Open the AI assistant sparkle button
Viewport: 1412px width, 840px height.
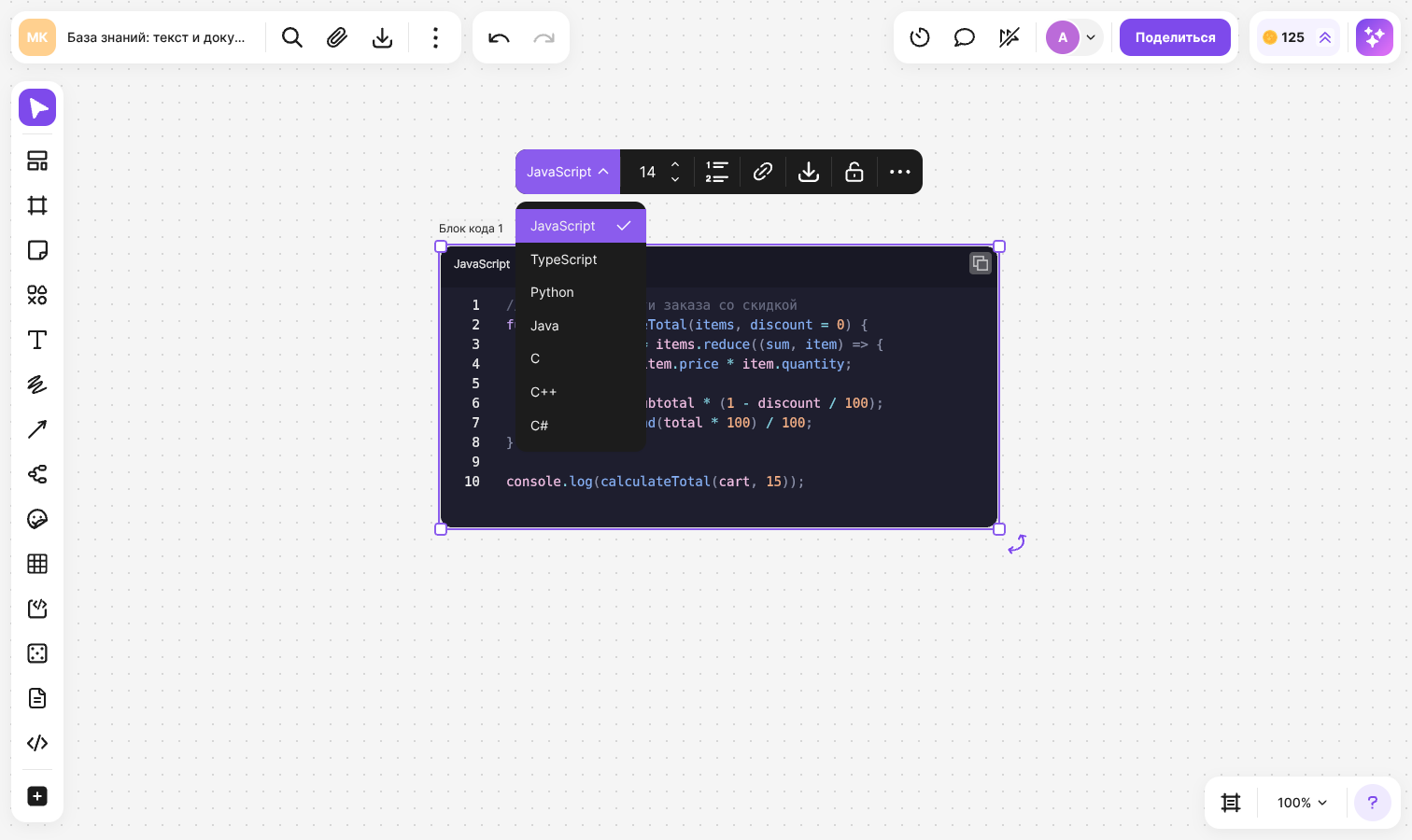(1375, 37)
